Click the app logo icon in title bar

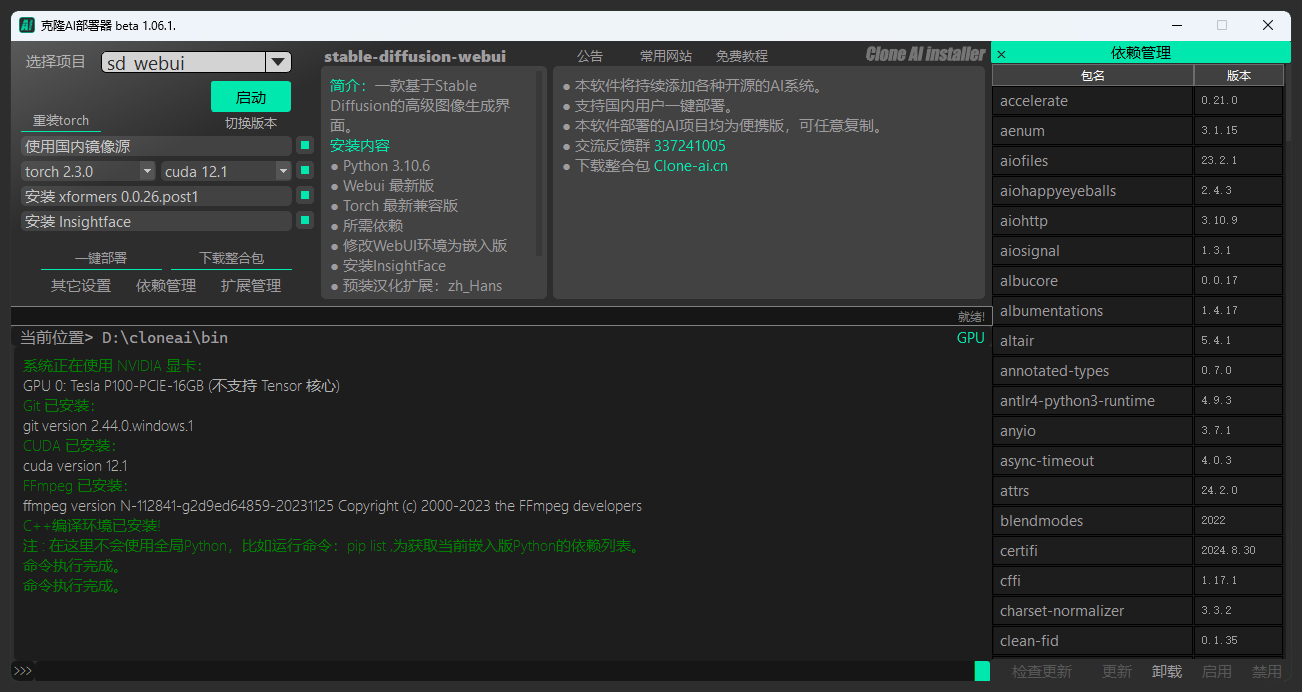pos(27,25)
